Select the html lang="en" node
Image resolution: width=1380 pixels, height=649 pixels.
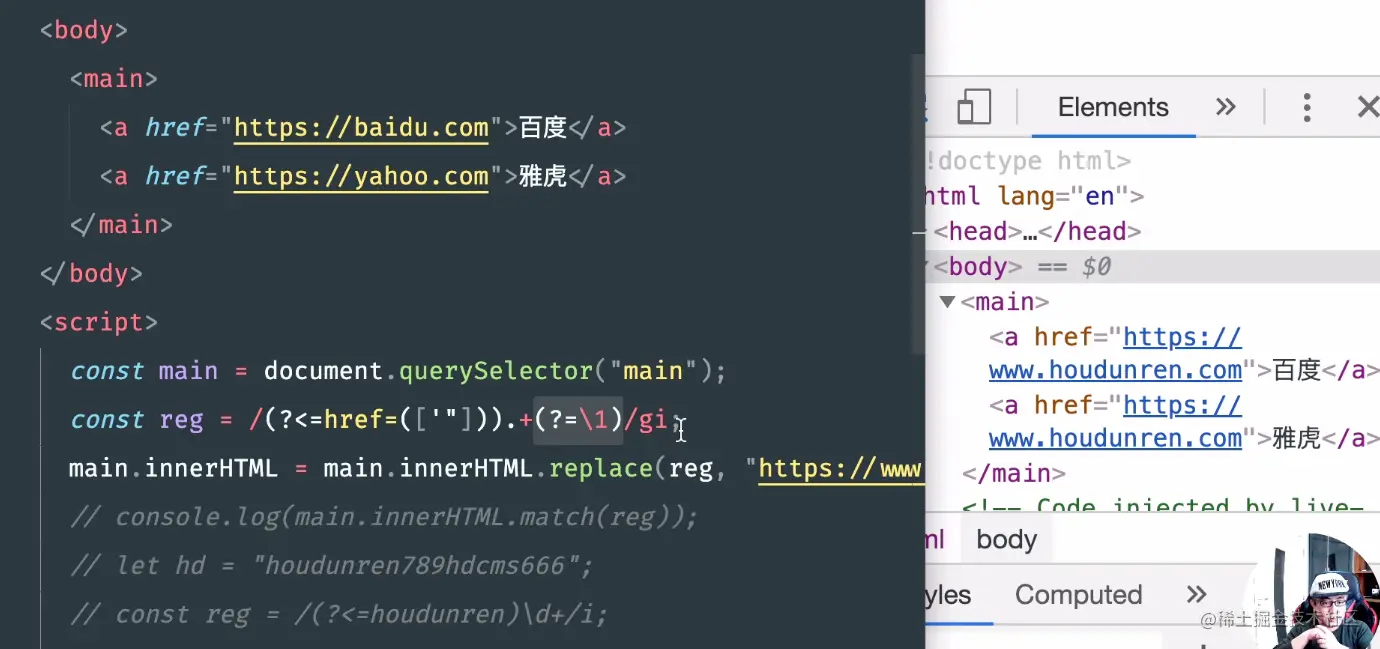point(1034,196)
